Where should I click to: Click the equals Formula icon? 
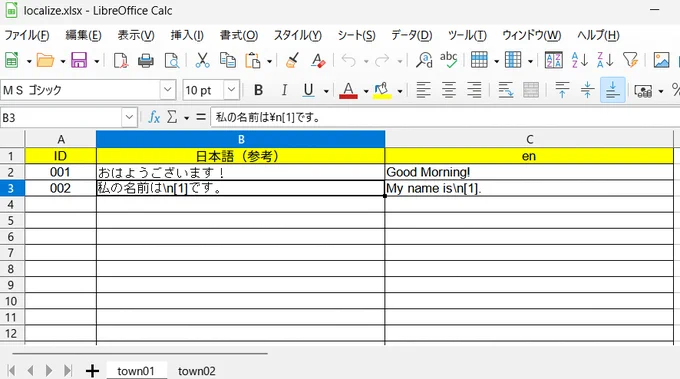[x=201, y=117]
